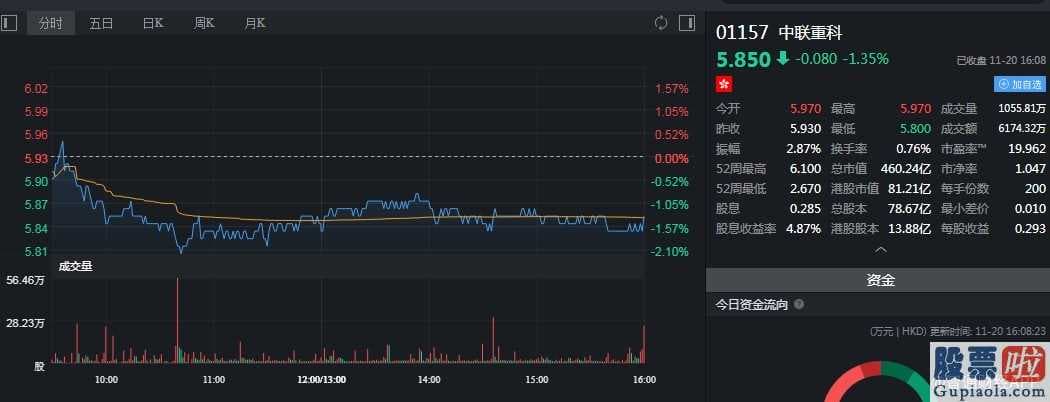Click the capital flow donut chart
Image resolution: width=1050 pixels, height=402 pixels.
click(x=881, y=382)
